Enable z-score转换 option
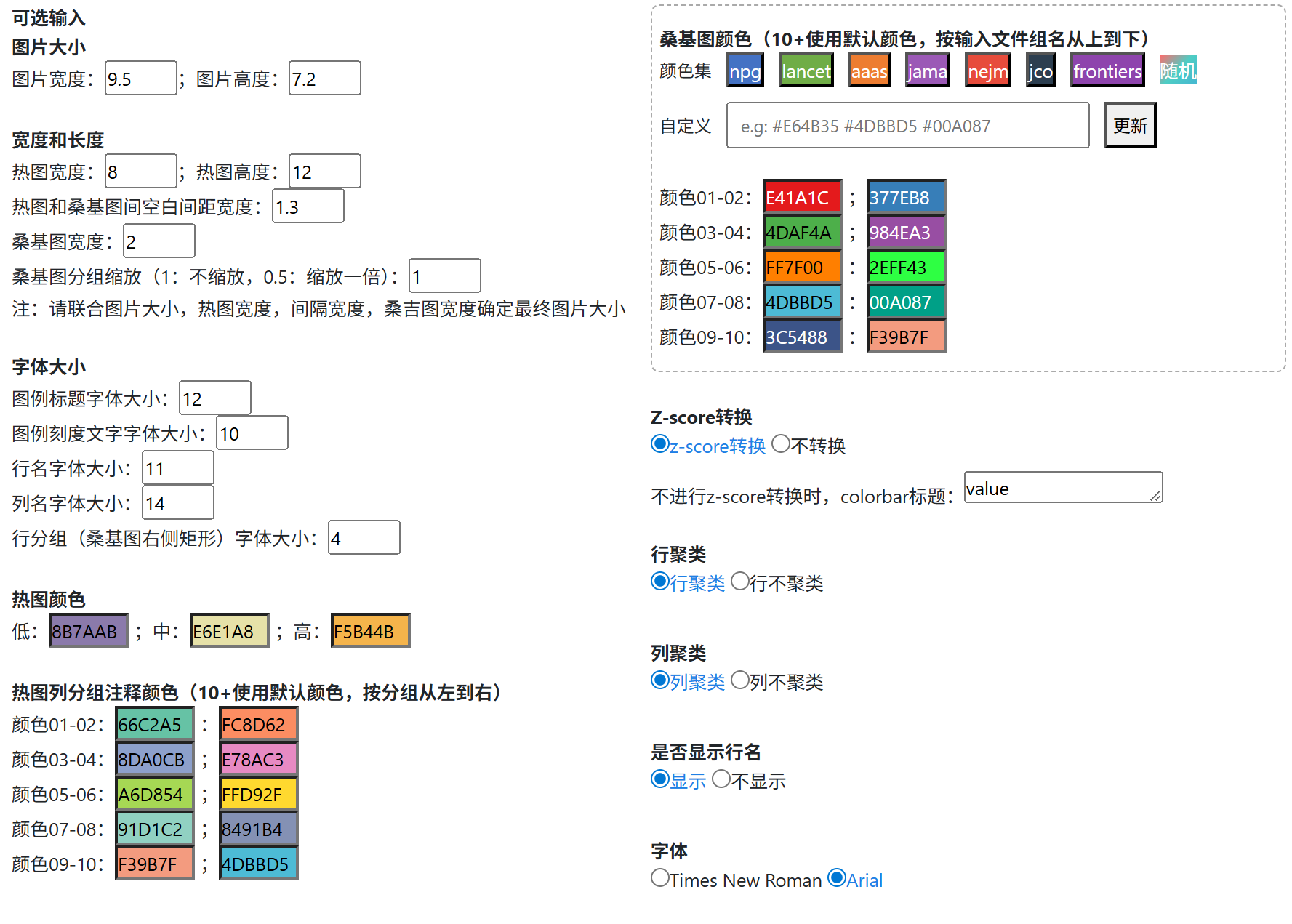 (659, 444)
